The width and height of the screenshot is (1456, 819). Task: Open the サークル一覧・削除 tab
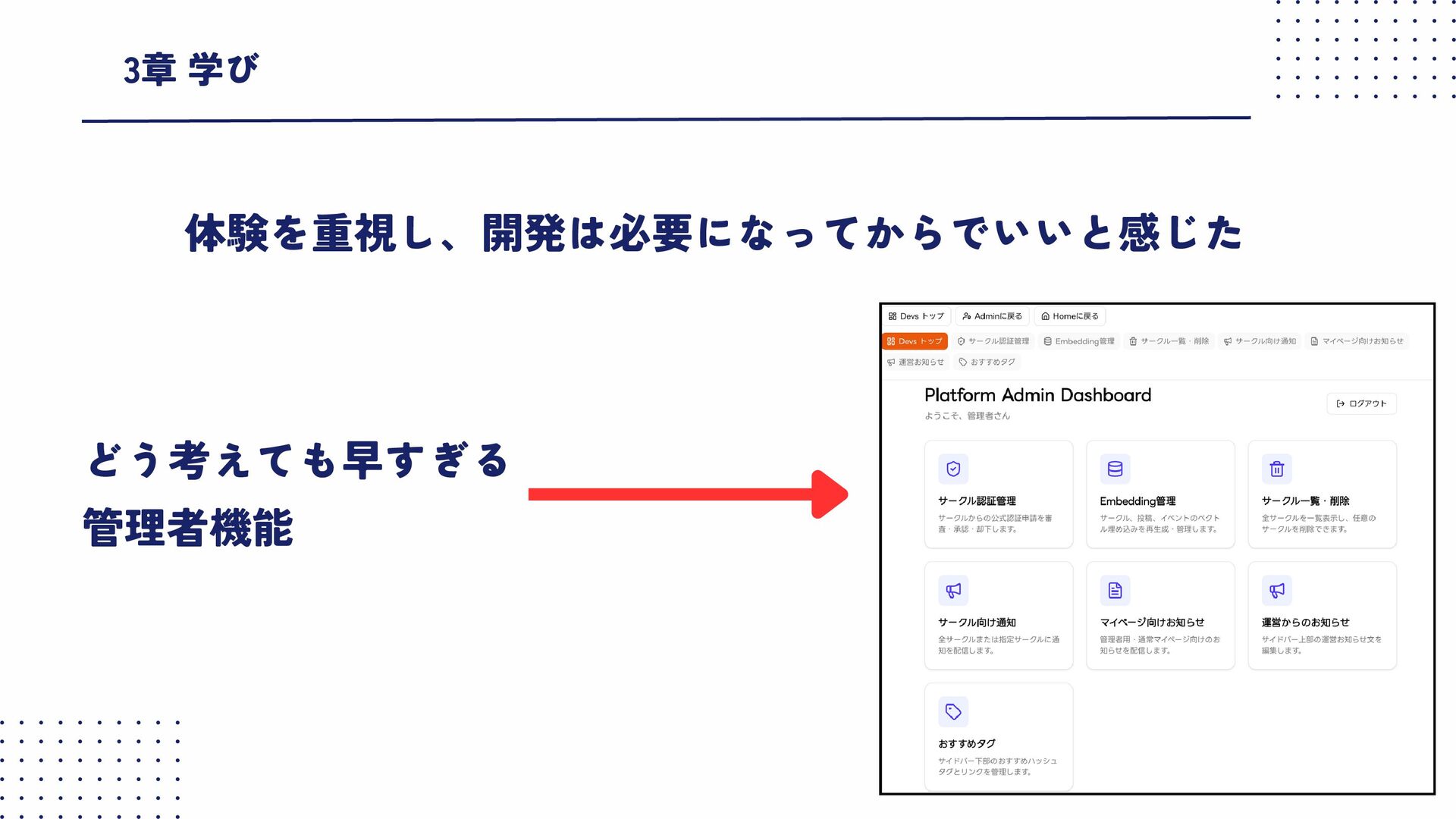tap(1169, 341)
